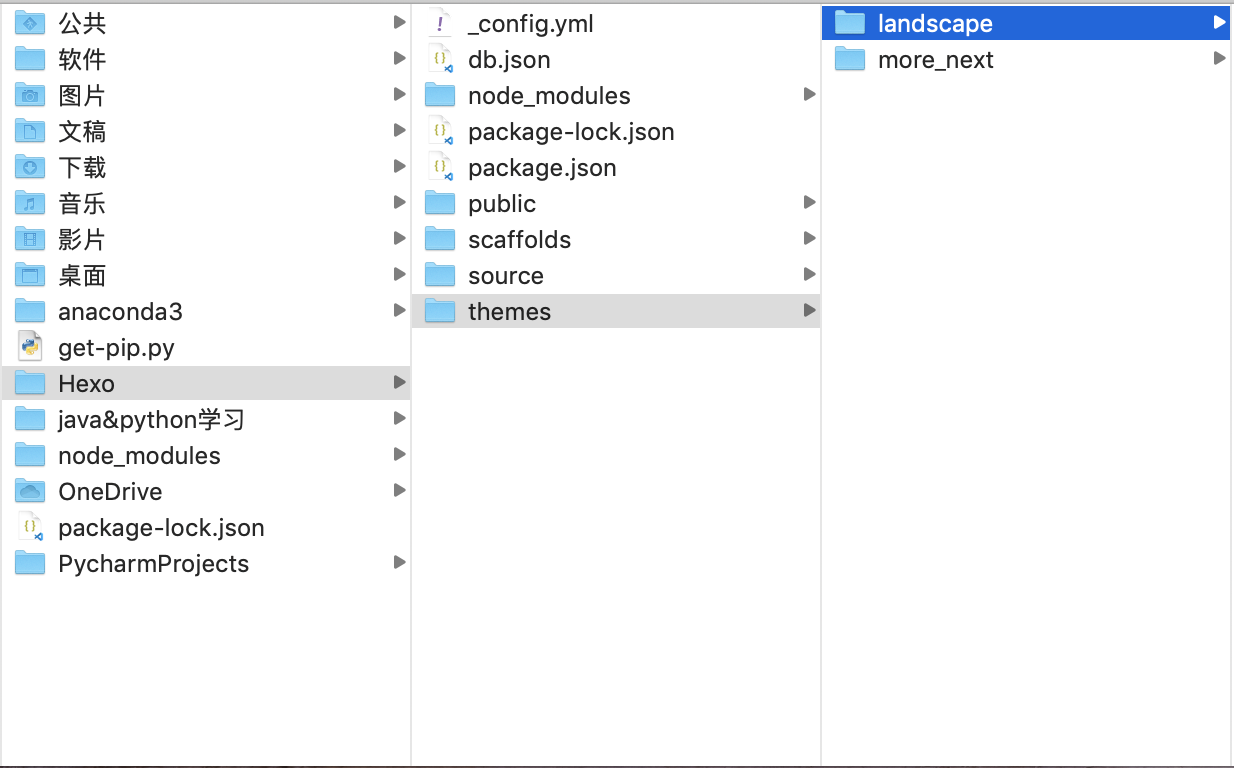The height and width of the screenshot is (768, 1234).
Task: Click the _config.yml file icon
Action: [x=440, y=23]
